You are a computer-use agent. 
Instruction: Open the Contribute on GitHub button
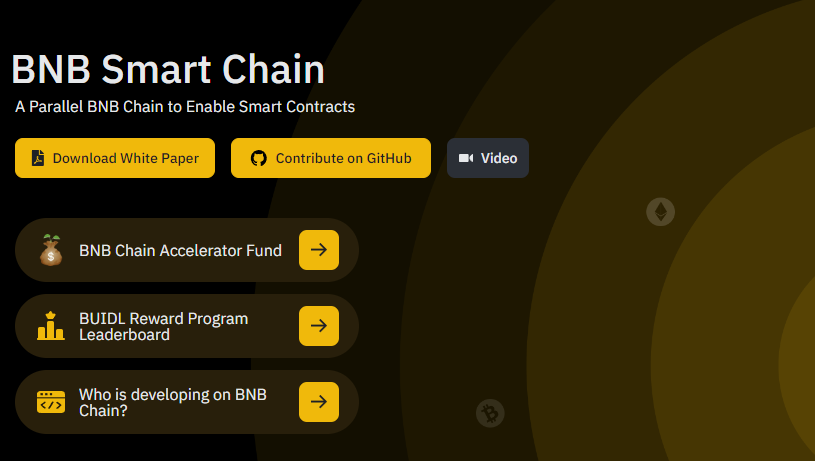coord(331,158)
